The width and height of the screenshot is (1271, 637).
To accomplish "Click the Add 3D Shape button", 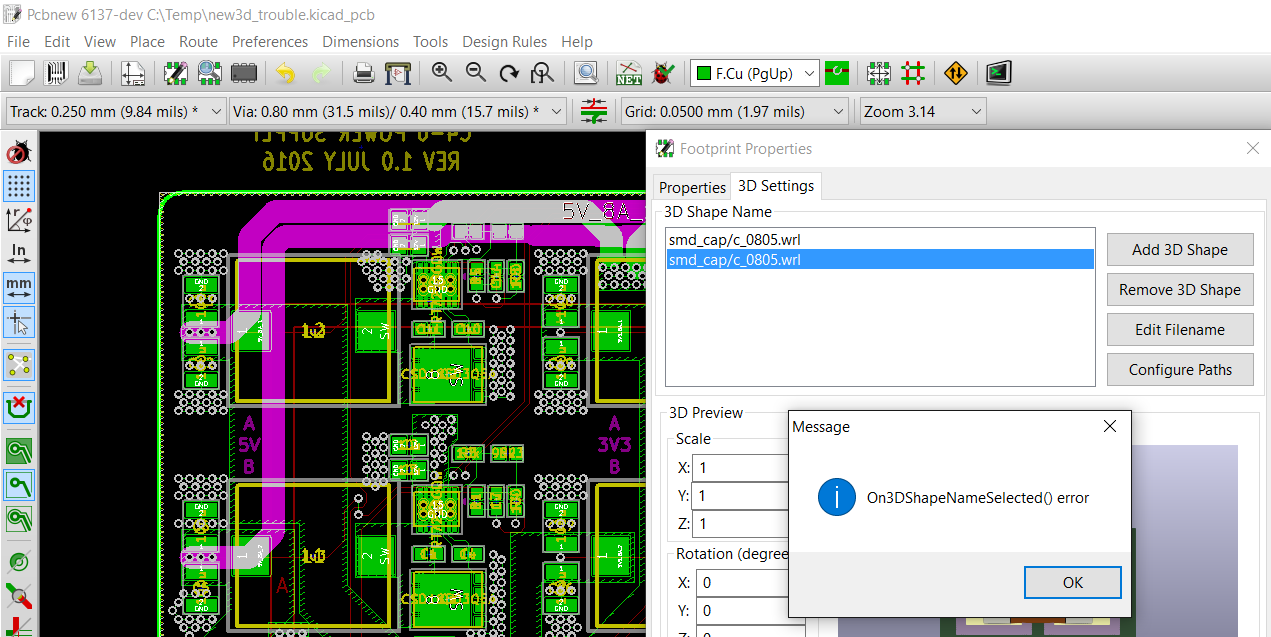I will [x=1179, y=250].
